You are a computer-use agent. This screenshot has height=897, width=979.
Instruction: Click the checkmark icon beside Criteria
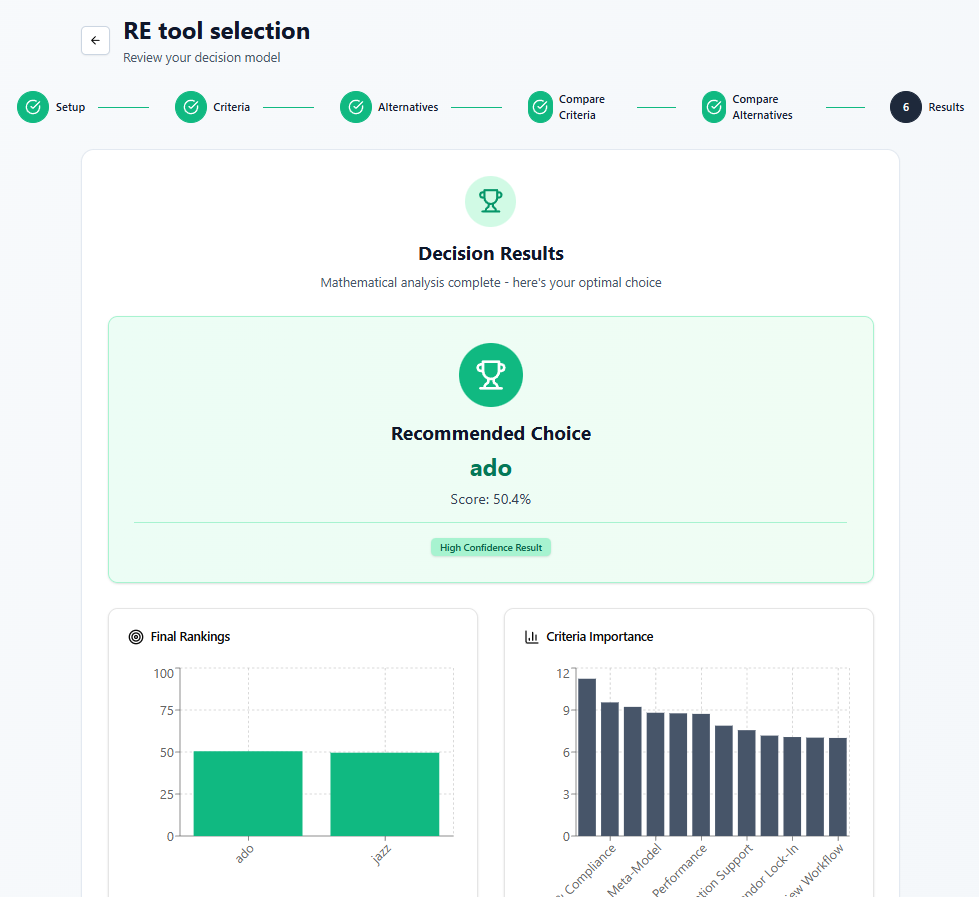[x=191, y=106]
